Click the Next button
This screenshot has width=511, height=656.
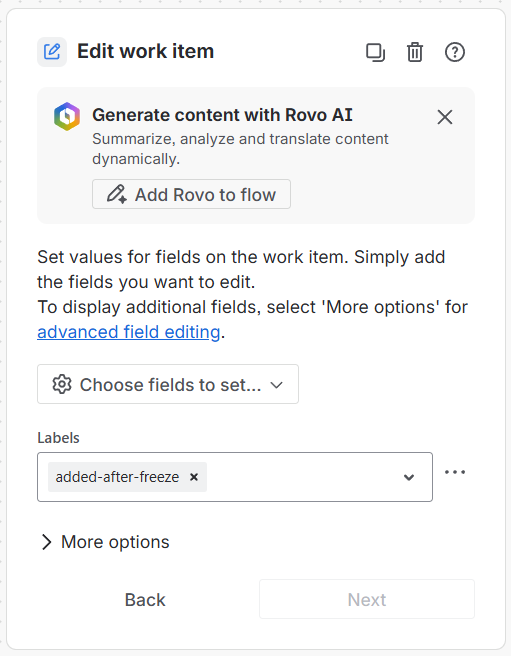367,600
